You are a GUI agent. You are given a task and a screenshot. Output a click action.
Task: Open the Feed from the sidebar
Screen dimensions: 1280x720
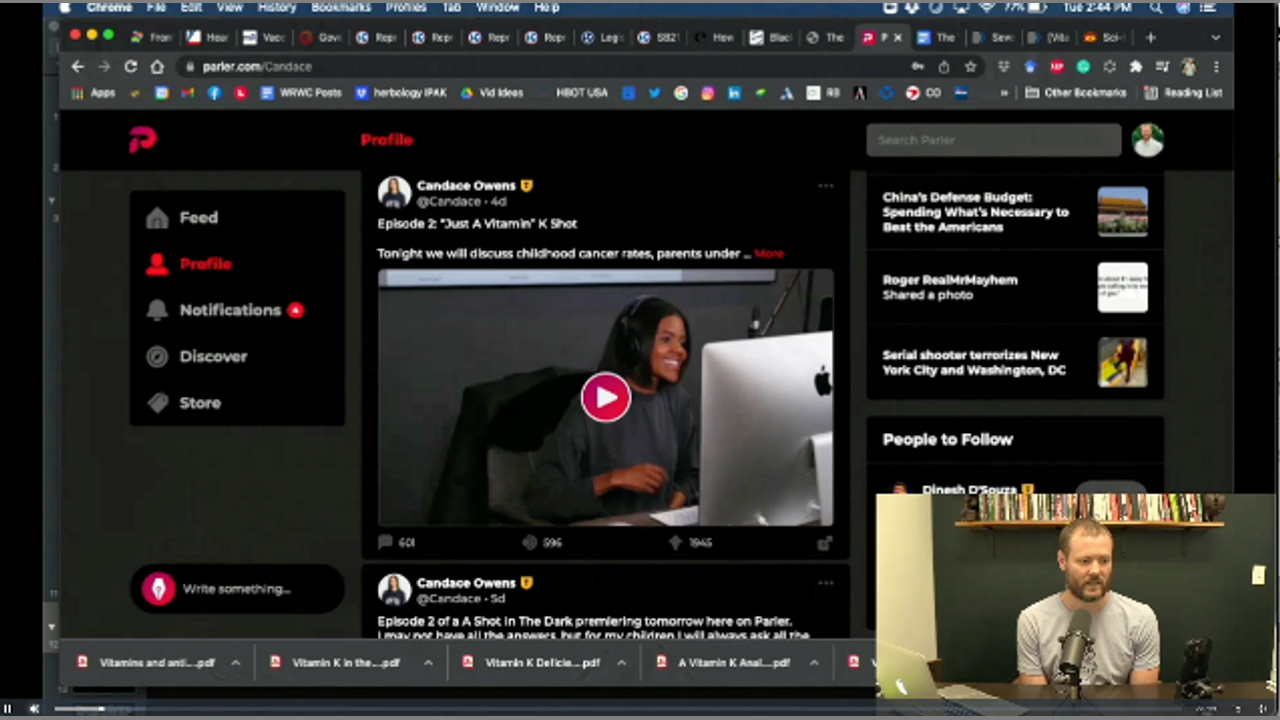[197, 218]
